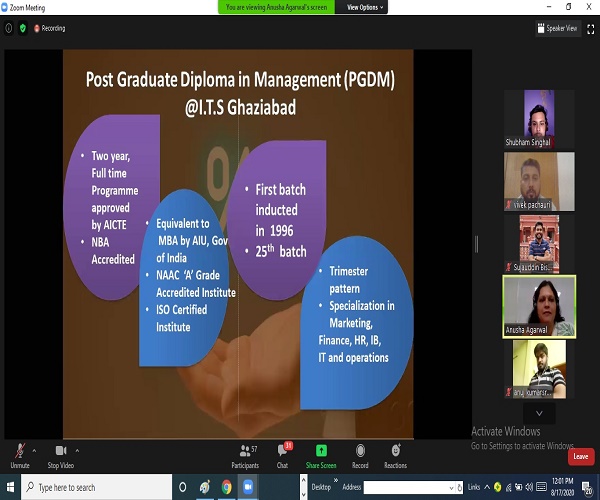The width and height of the screenshot is (600, 500).
Task: Unmute the microphone
Action: coord(20,456)
